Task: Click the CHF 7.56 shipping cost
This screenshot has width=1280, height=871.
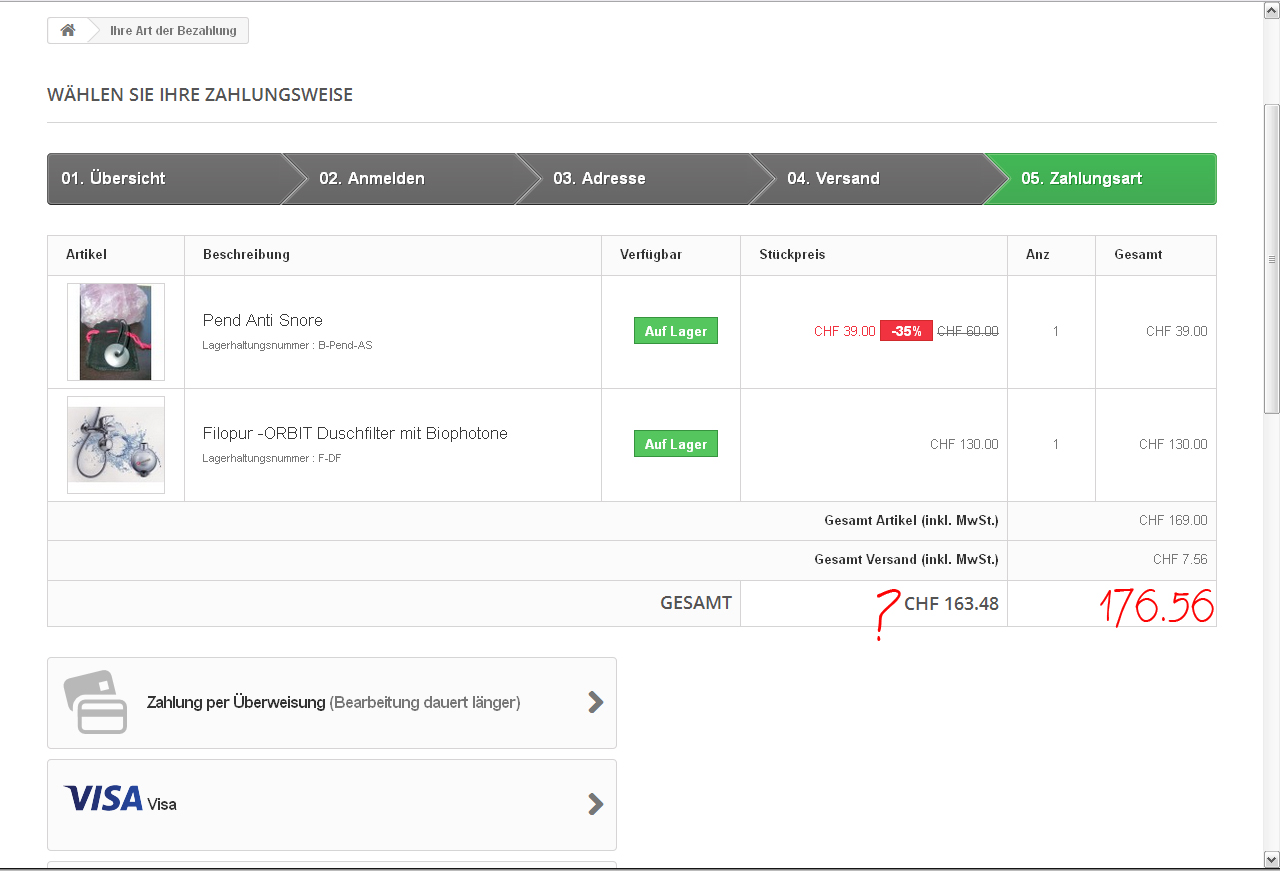Action: click(x=1180, y=559)
